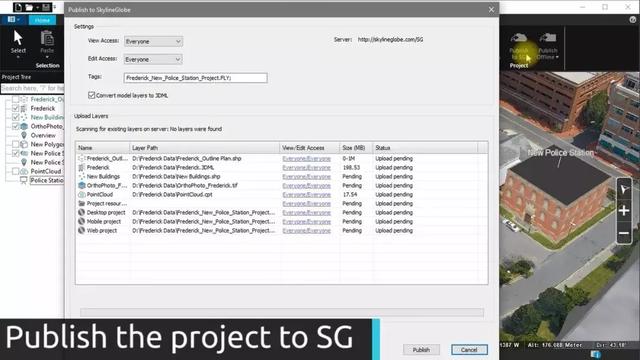Click the Publish button

click(x=421, y=350)
